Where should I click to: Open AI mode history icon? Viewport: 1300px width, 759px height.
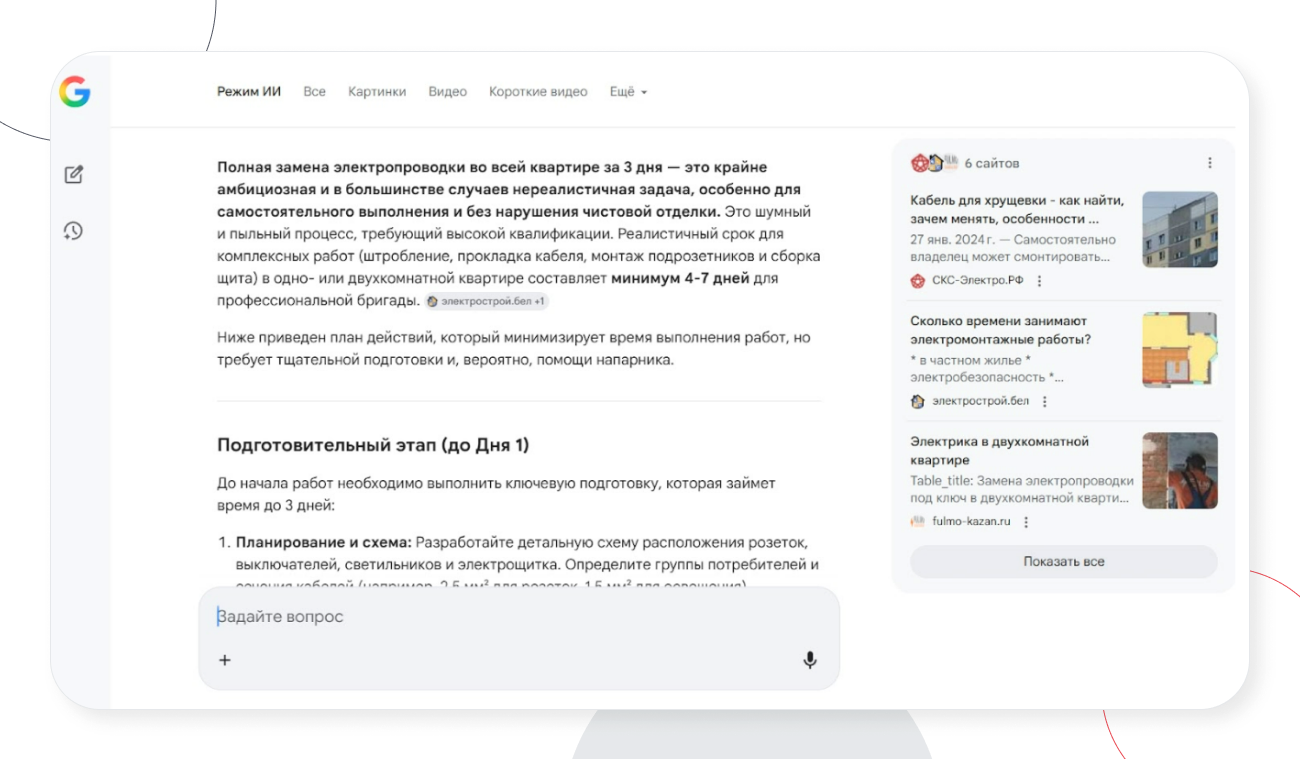(x=73, y=231)
